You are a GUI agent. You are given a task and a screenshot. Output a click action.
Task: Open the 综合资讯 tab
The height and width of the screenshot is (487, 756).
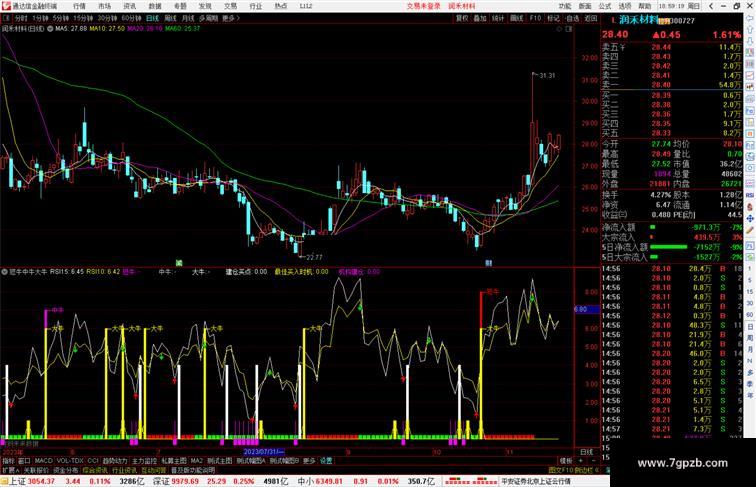coord(95,470)
